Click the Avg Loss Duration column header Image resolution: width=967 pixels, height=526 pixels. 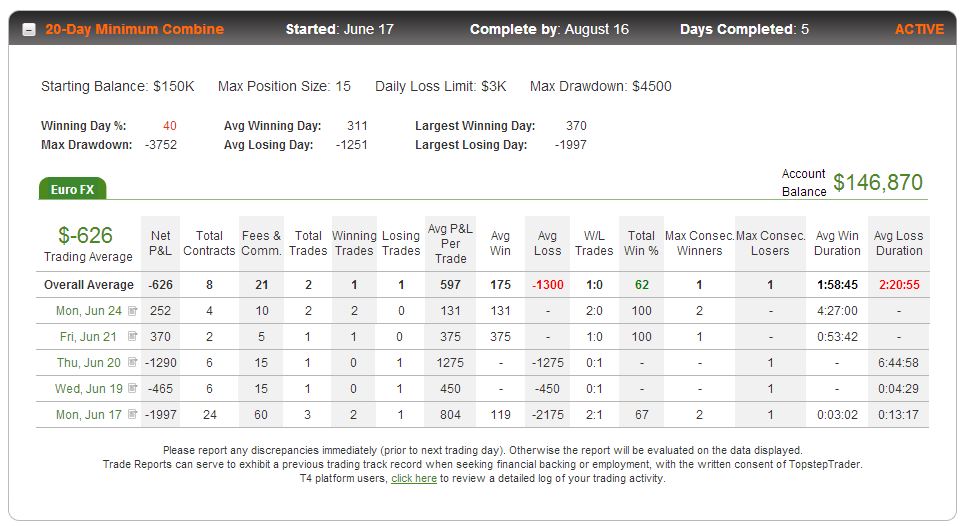point(899,243)
